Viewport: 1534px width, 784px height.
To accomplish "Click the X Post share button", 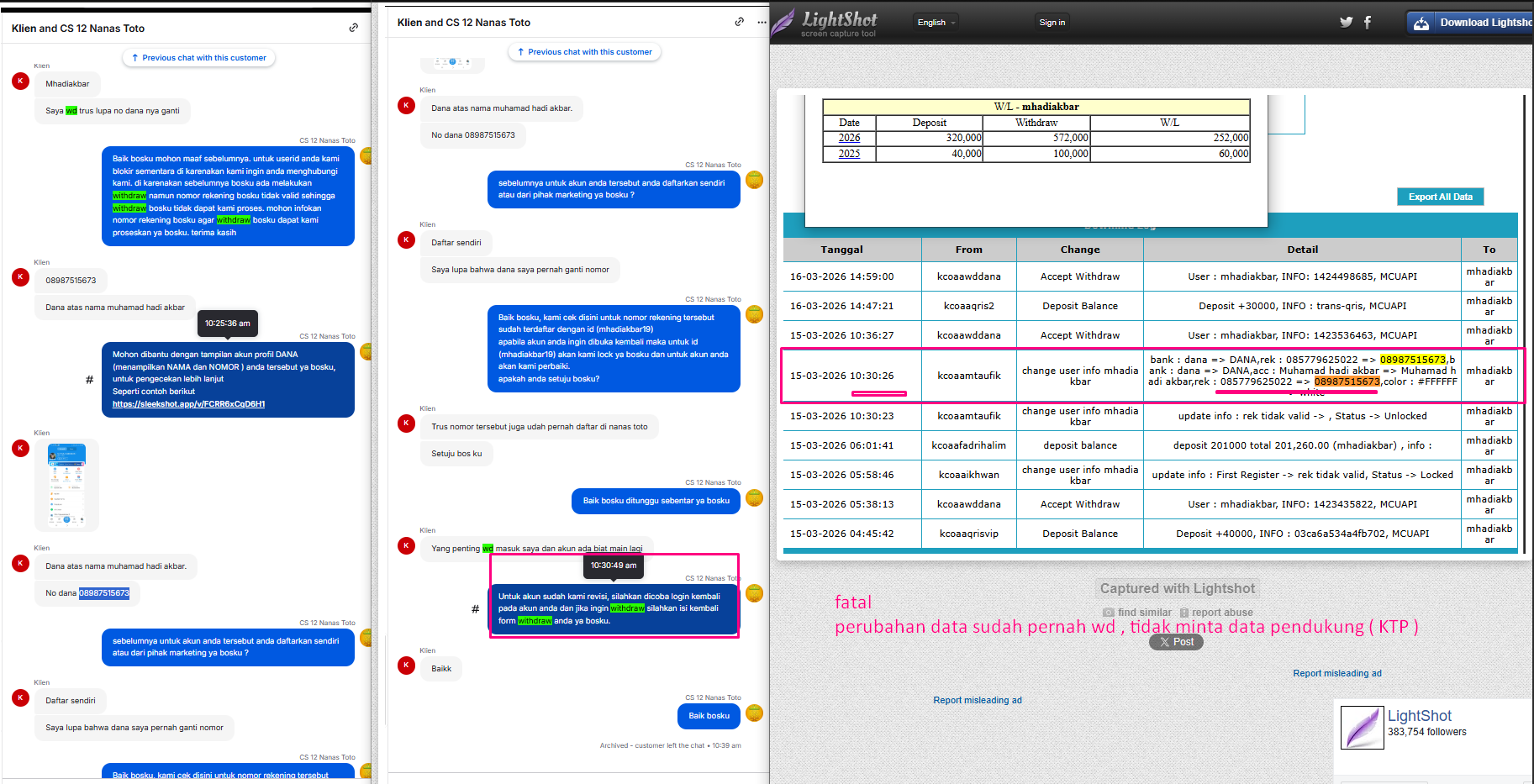I will pyautogui.click(x=1176, y=642).
